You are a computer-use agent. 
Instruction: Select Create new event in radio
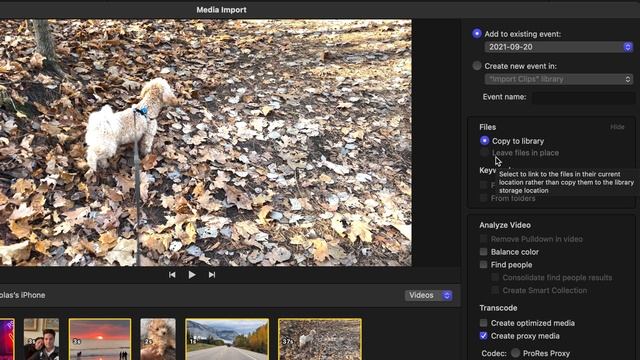pos(477,66)
